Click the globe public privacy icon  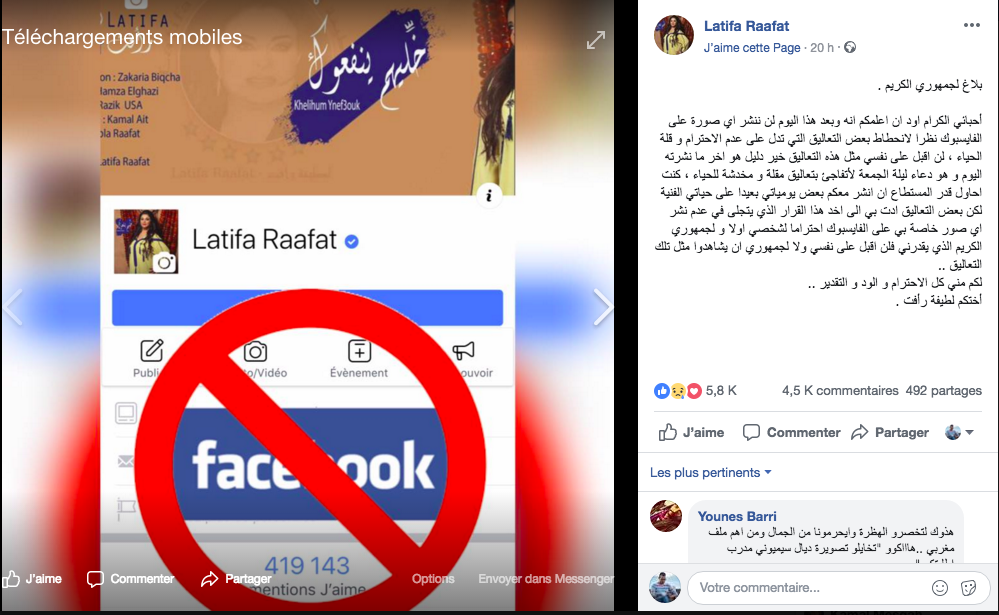click(850, 47)
